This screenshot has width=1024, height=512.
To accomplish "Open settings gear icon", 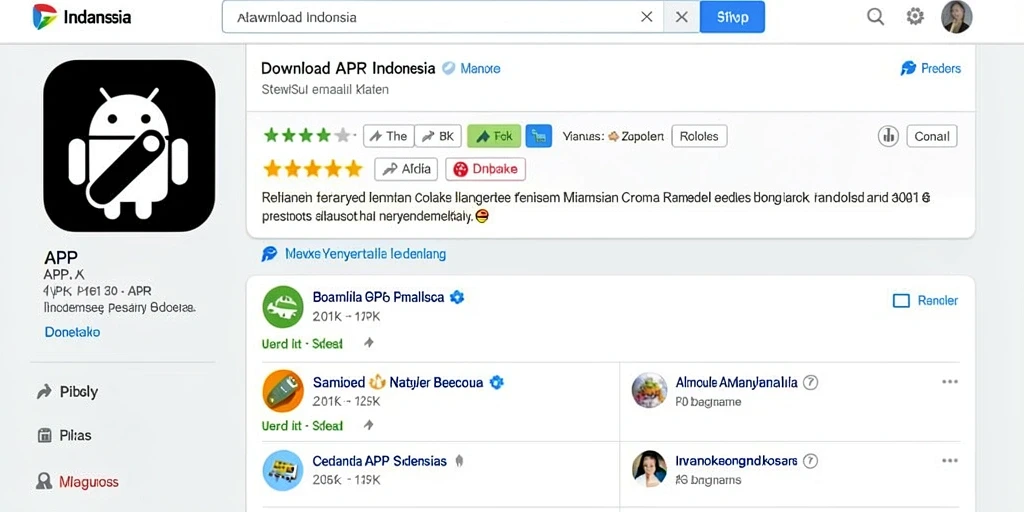I will (x=915, y=16).
